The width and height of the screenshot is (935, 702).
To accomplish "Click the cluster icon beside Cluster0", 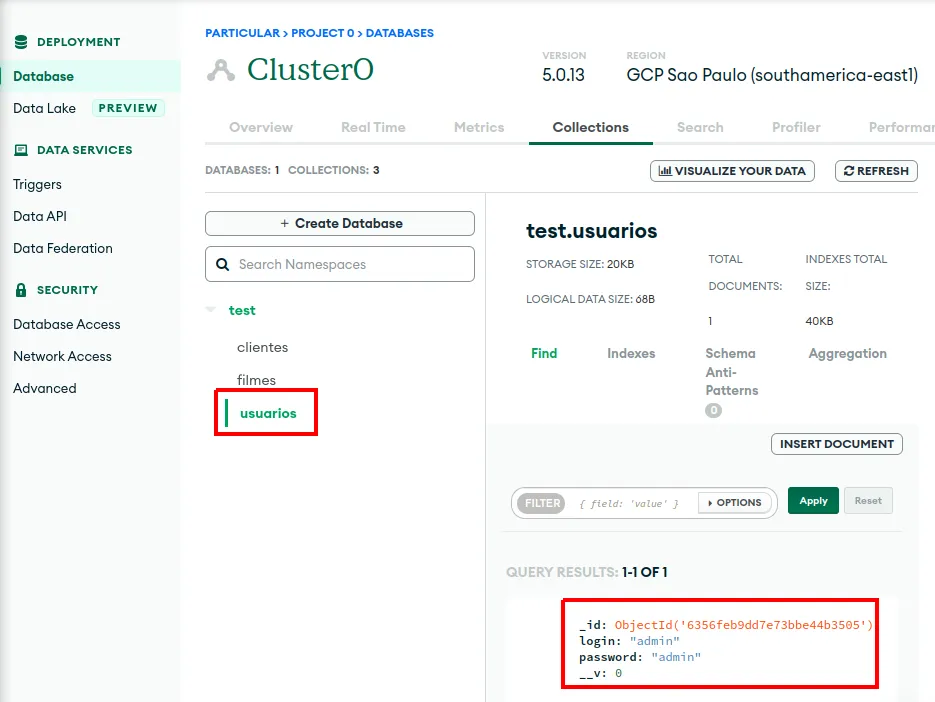I will pos(221,70).
